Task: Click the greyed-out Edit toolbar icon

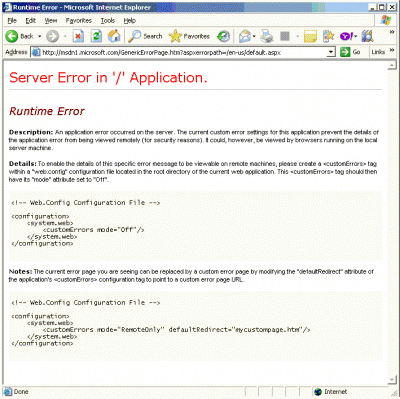Action: pos(284,36)
